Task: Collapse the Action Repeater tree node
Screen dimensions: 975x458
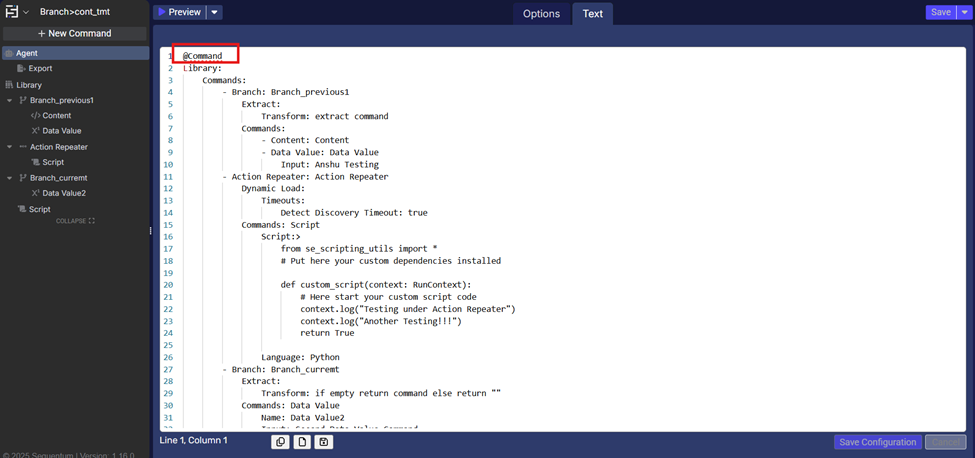Action: click(9, 147)
